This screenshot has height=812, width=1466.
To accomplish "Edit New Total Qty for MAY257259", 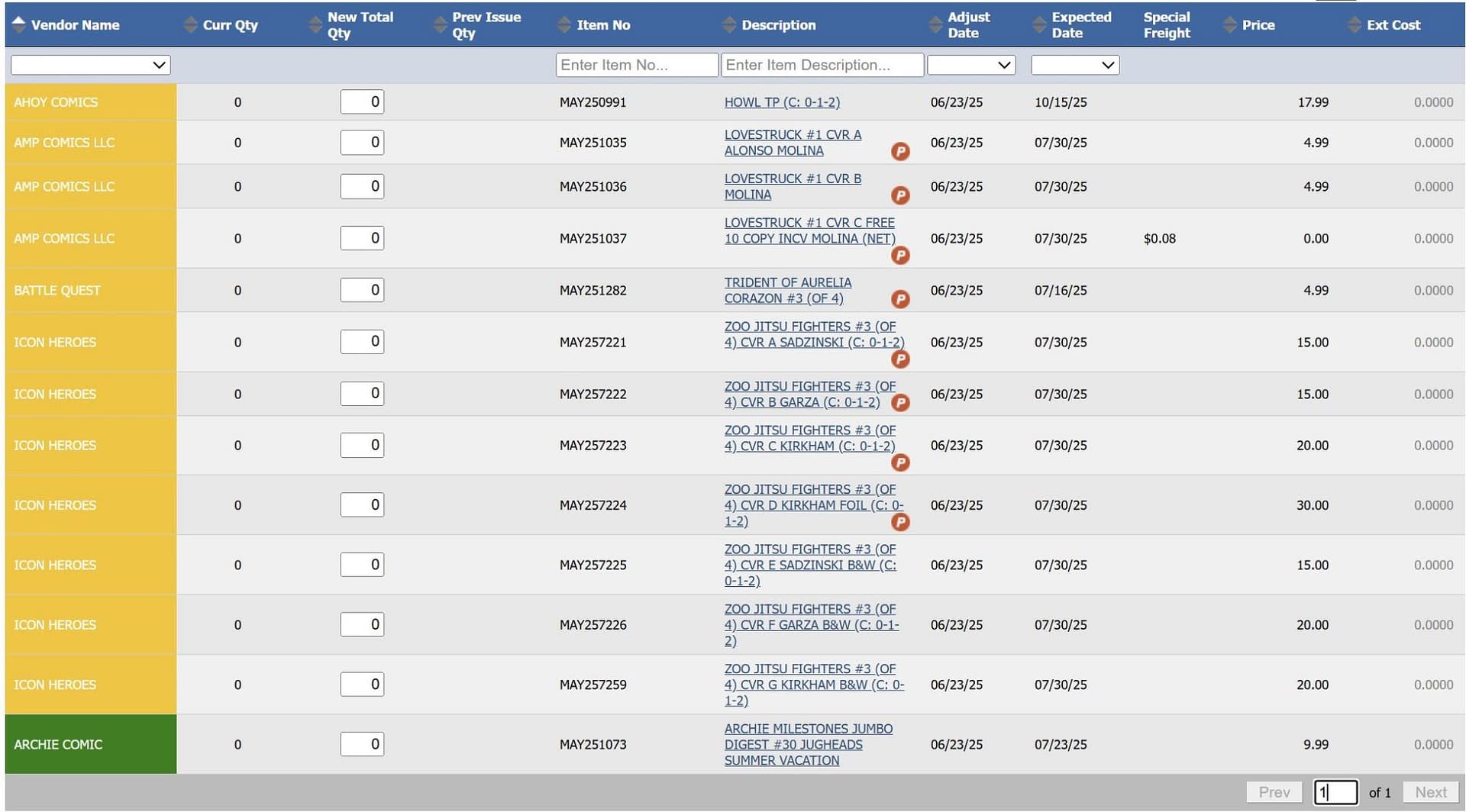I will [362, 684].
